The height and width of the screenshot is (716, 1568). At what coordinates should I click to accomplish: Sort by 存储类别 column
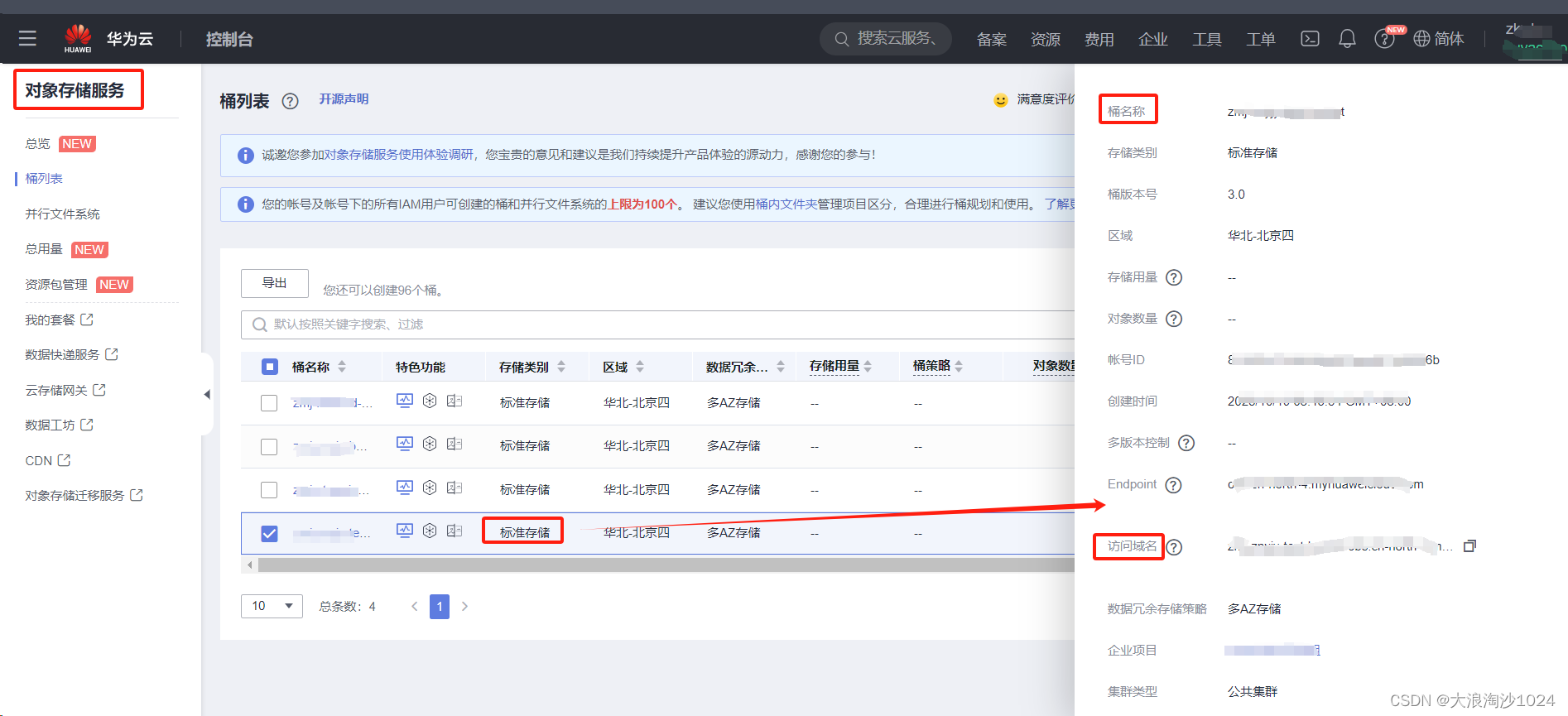561,367
